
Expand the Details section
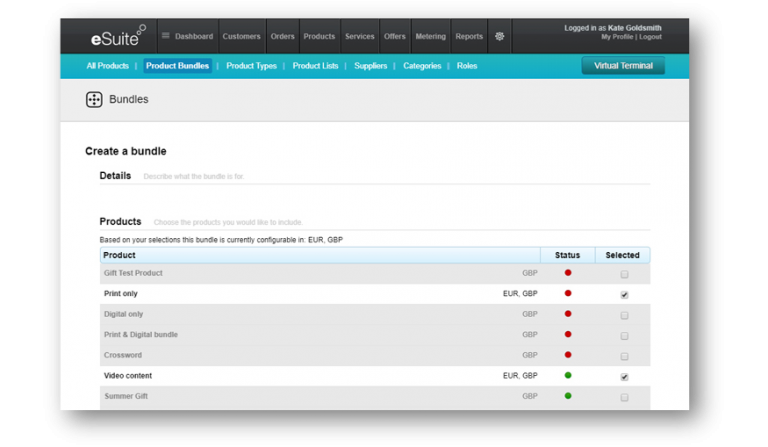click(x=115, y=176)
